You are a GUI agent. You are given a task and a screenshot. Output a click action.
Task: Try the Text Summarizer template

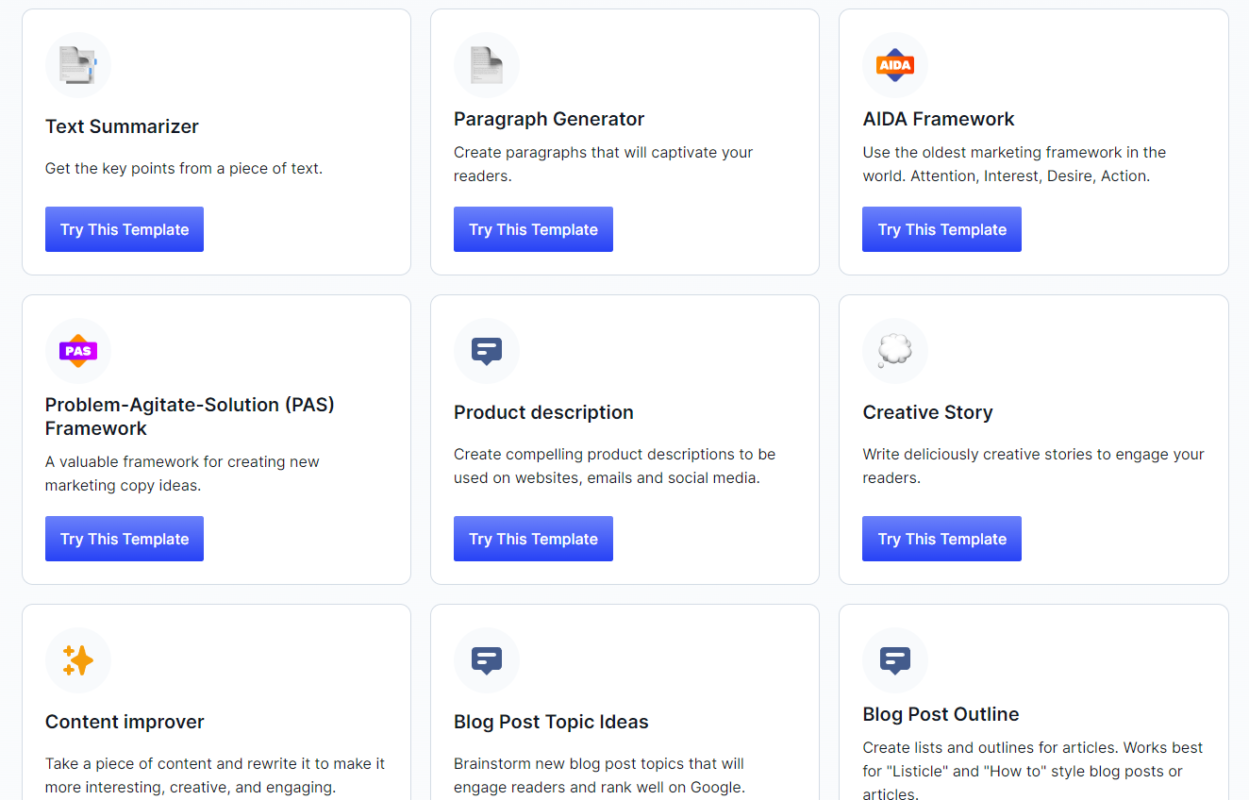point(124,229)
